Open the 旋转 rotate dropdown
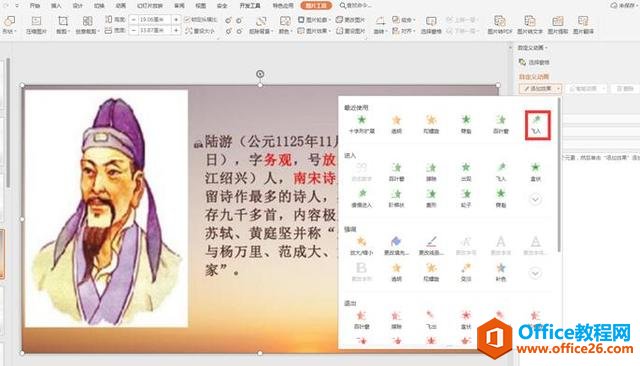640x366 pixels. point(380,25)
